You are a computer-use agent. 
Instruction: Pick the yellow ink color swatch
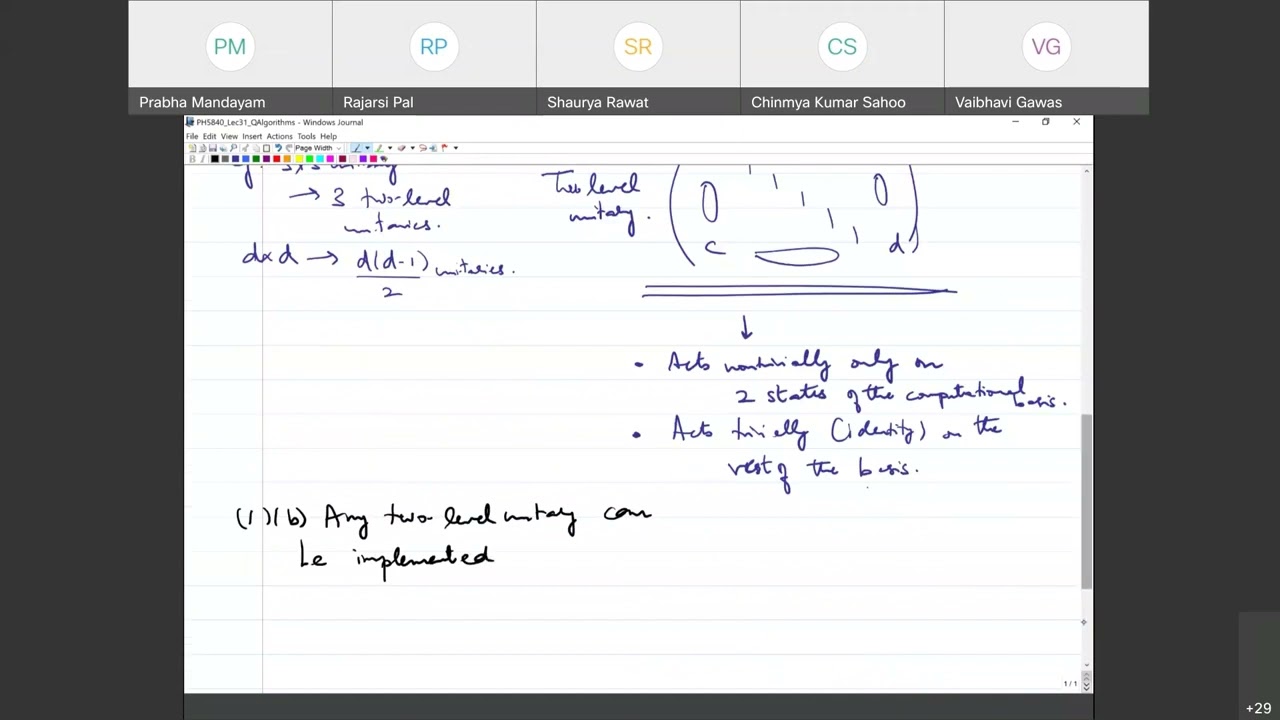[299, 159]
